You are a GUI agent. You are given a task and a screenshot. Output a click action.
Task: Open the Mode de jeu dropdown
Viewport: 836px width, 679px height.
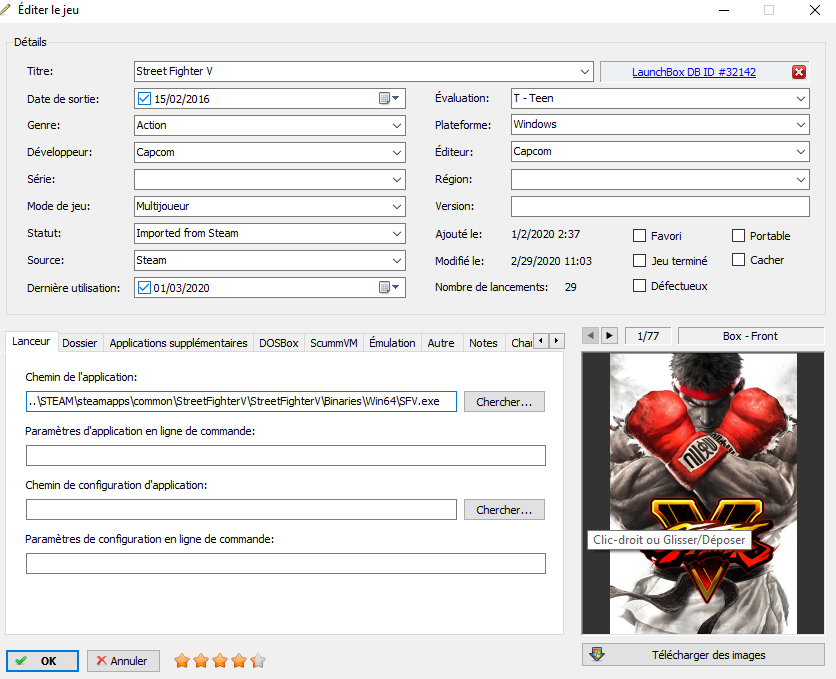click(x=397, y=207)
